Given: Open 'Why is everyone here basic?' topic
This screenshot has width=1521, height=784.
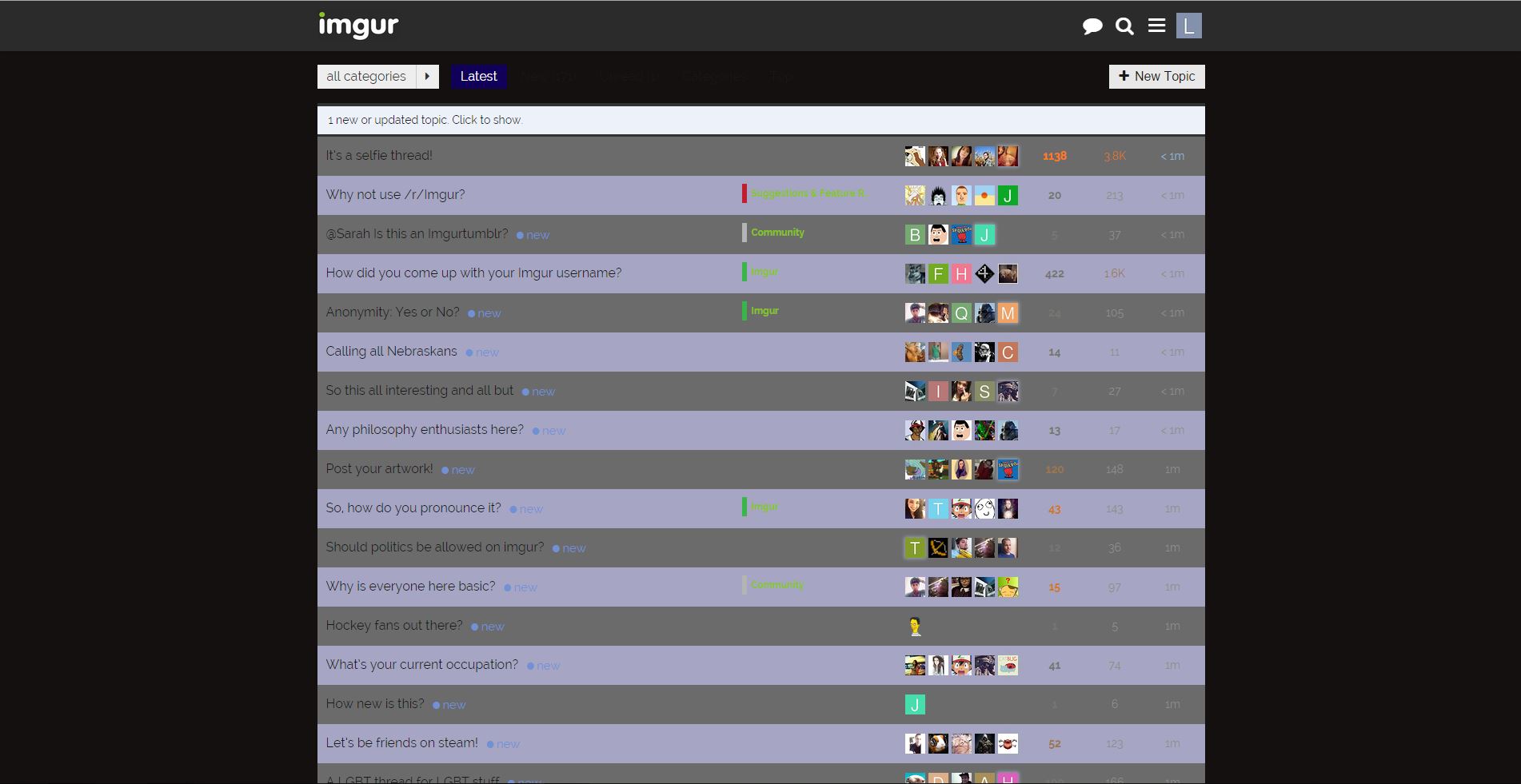Looking at the screenshot, I should point(410,586).
